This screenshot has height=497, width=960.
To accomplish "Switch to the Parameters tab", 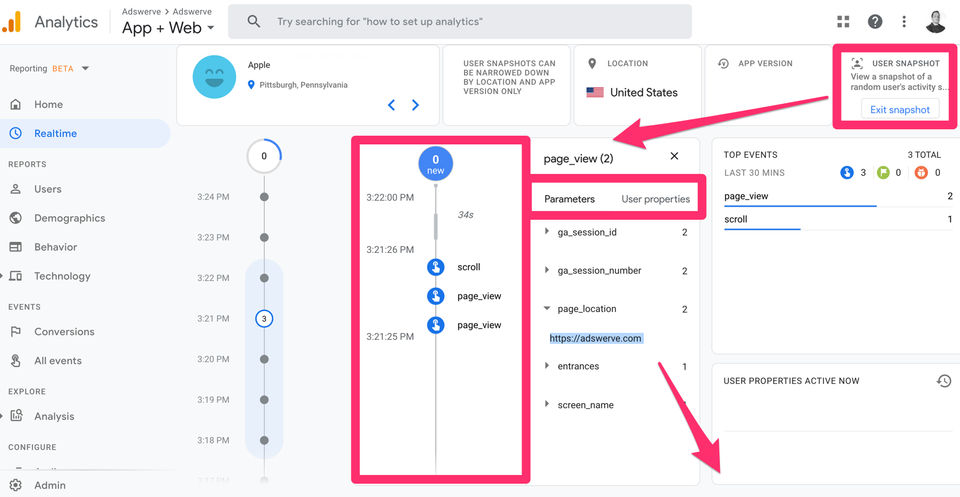I will [569, 199].
